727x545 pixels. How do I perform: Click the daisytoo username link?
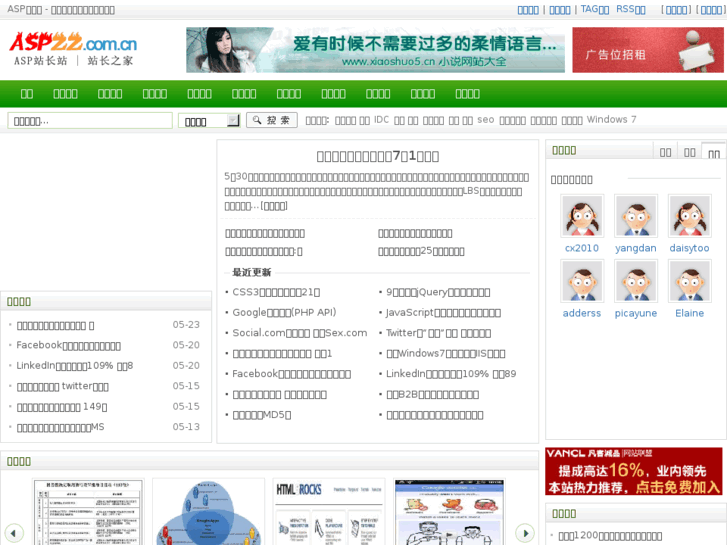tap(689, 248)
